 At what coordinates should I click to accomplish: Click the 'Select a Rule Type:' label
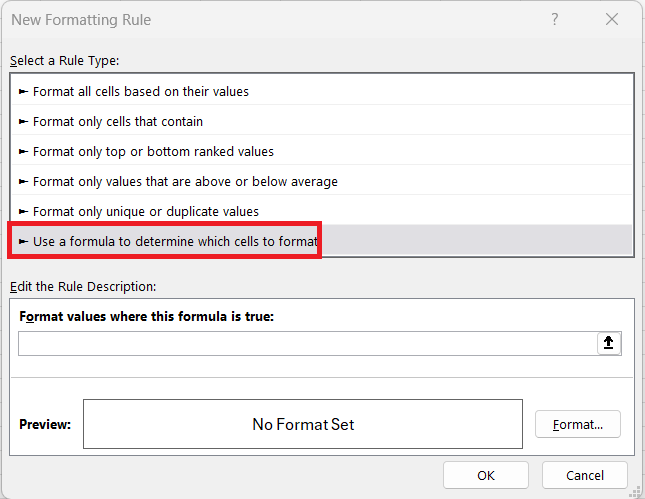(65, 61)
